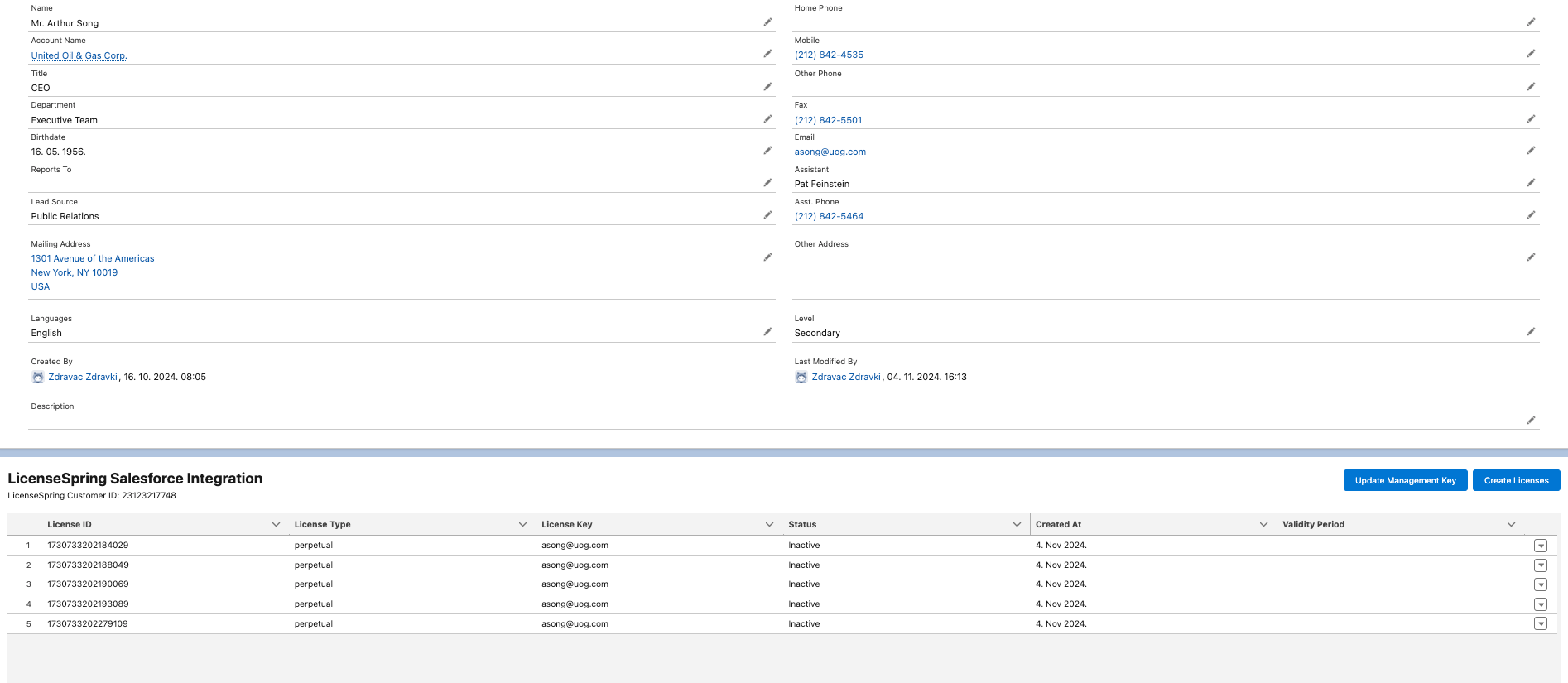Edit the Mobile phone number pencil icon

(x=1531, y=54)
